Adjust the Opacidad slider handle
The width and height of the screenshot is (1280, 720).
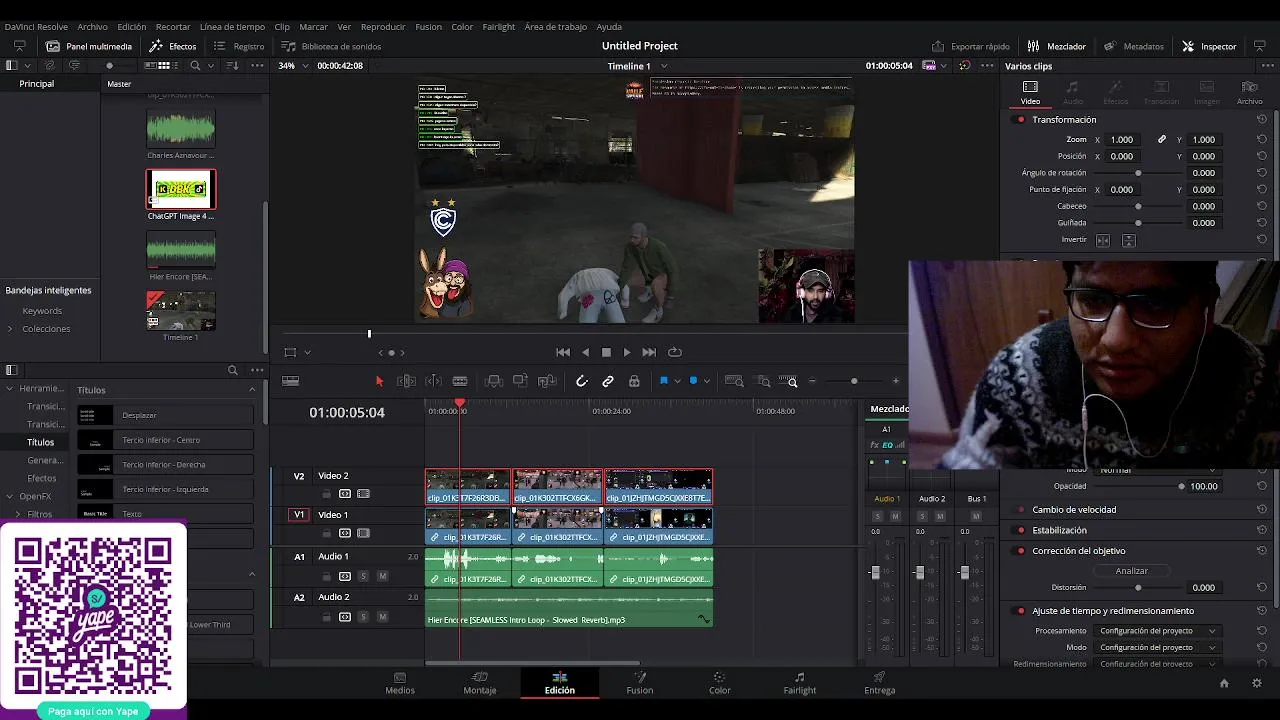click(x=1181, y=487)
